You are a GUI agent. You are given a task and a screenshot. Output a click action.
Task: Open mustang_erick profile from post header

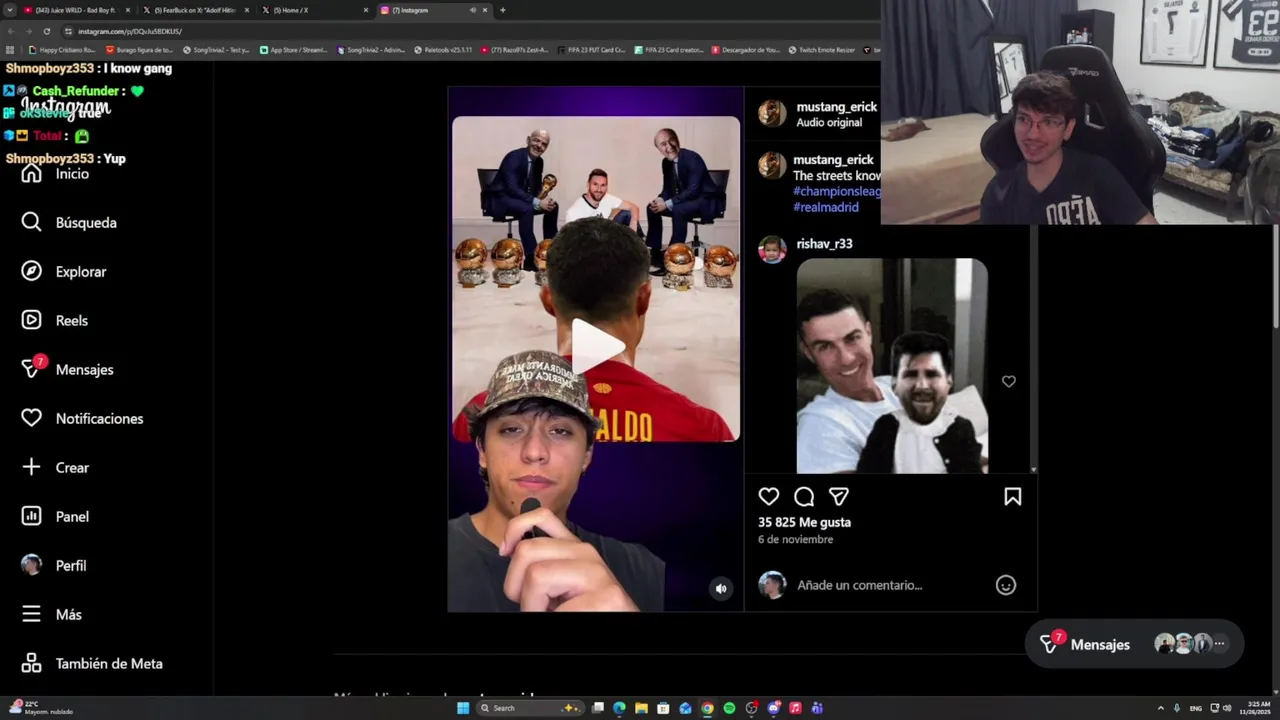pyautogui.click(x=836, y=107)
